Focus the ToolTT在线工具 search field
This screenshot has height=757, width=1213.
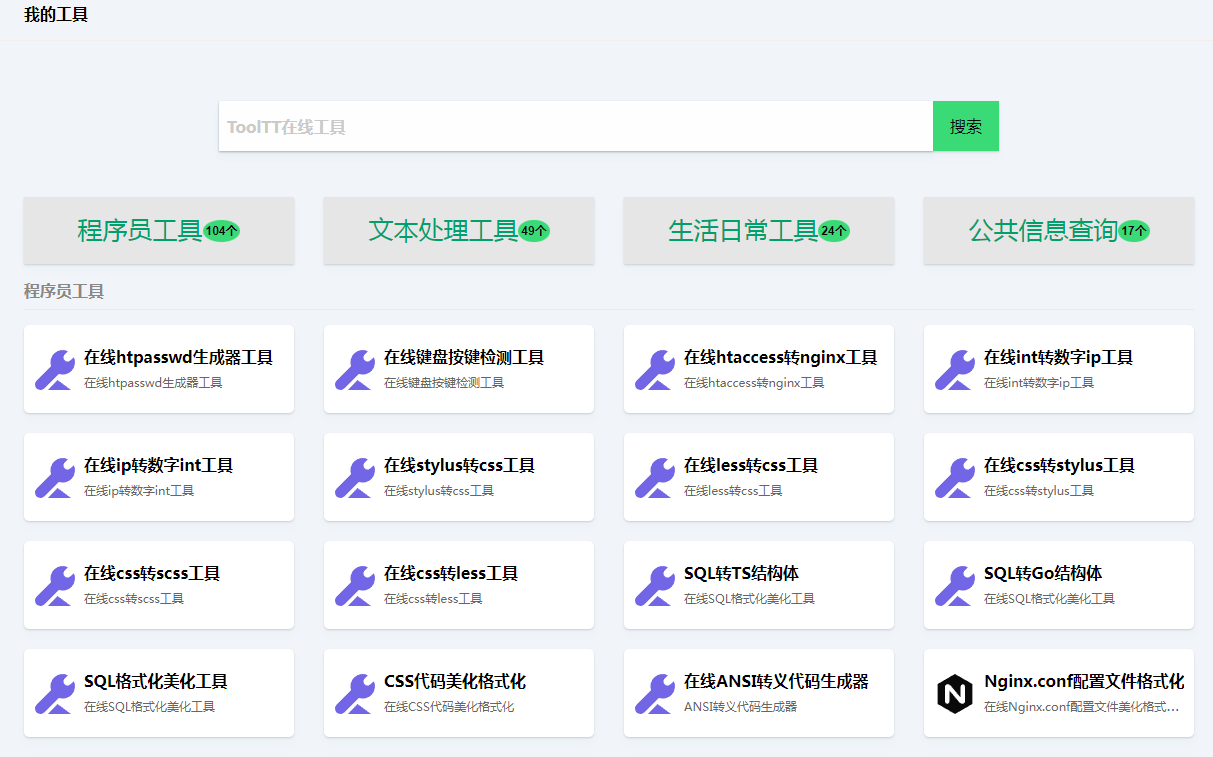pyautogui.click(x=575, y=127)
